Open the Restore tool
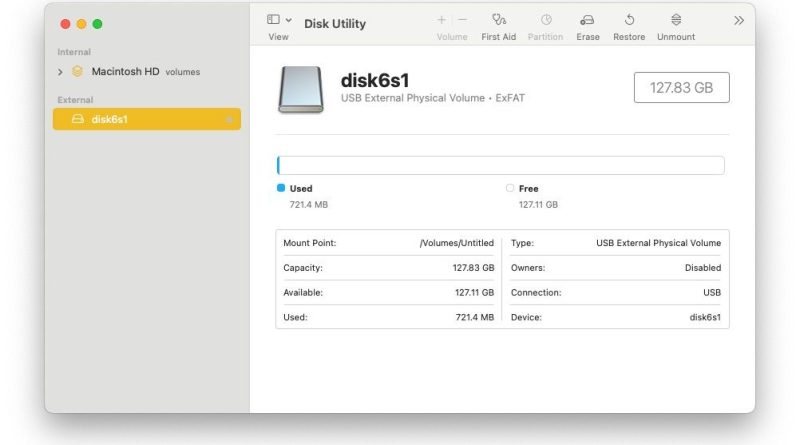Screen dimensions: 800x445 629,27
